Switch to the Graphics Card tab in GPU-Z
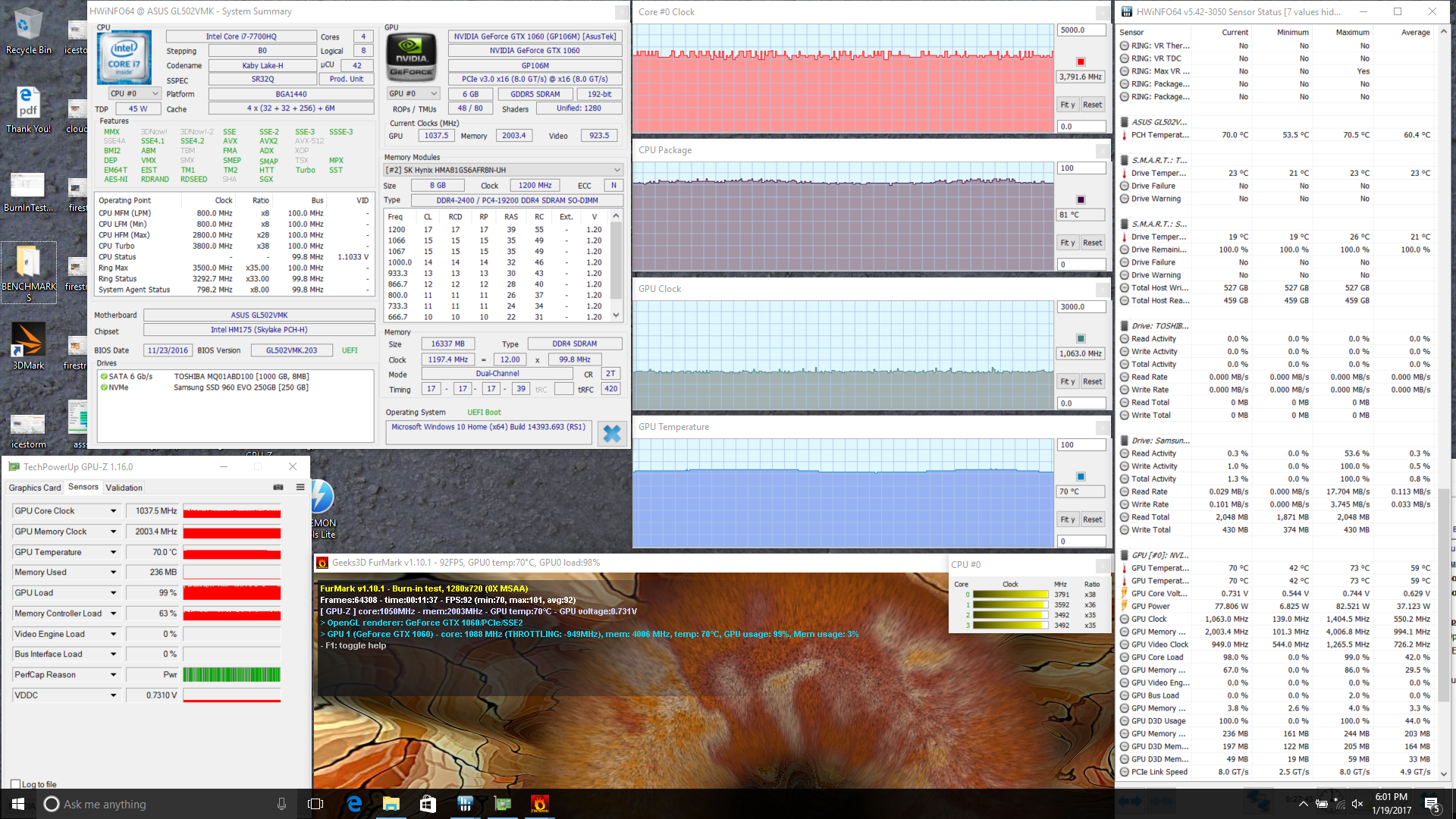Viewport: 1456px width, 819px height. (x=35, y=488)
